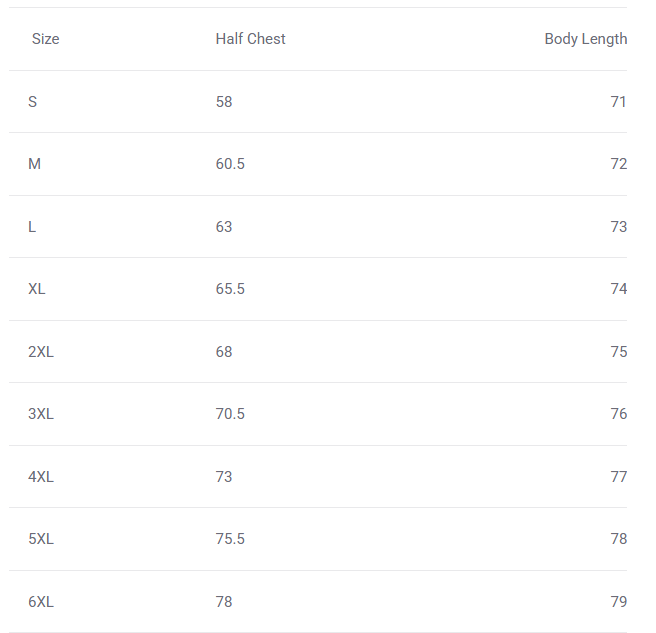Select the M size row label

tap(35, 164)
